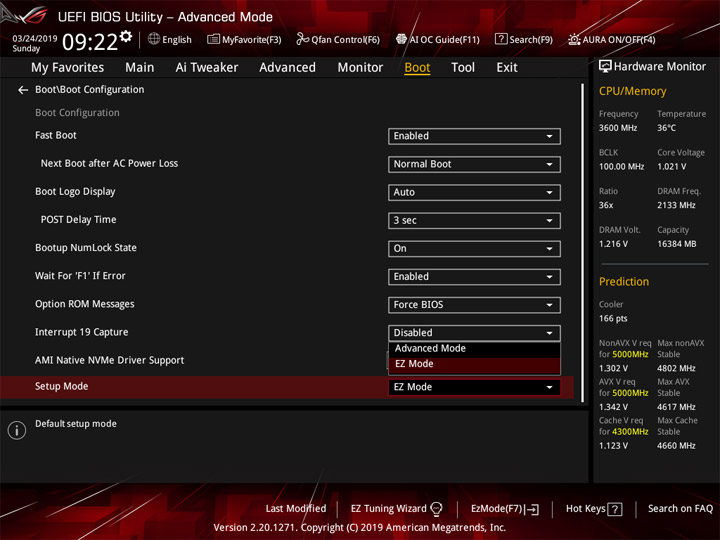
Task: Collapse the Setup Mode dropdown
Action: [x=474, y=387]
